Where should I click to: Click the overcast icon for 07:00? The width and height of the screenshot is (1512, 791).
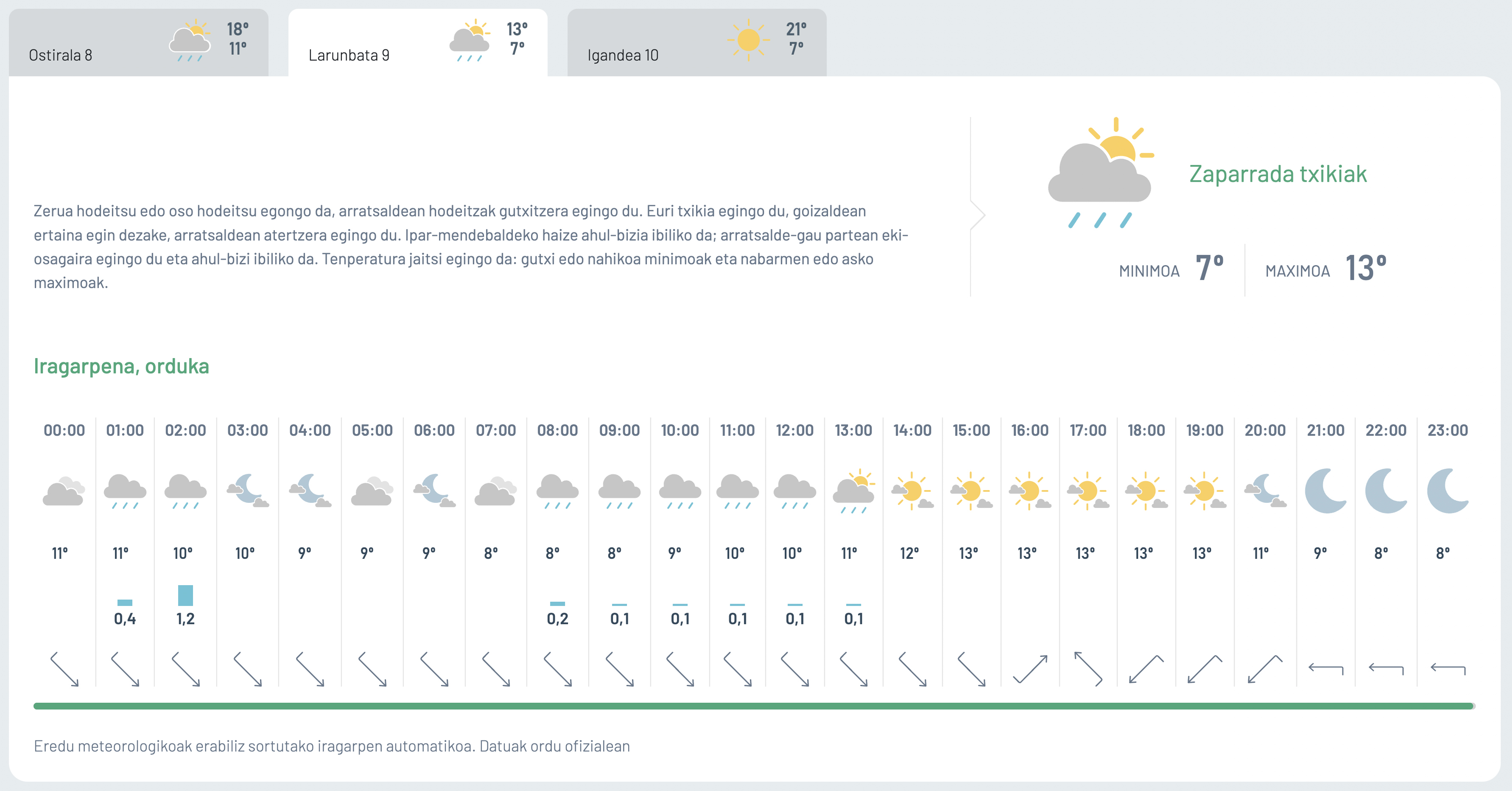coord(496,491)
